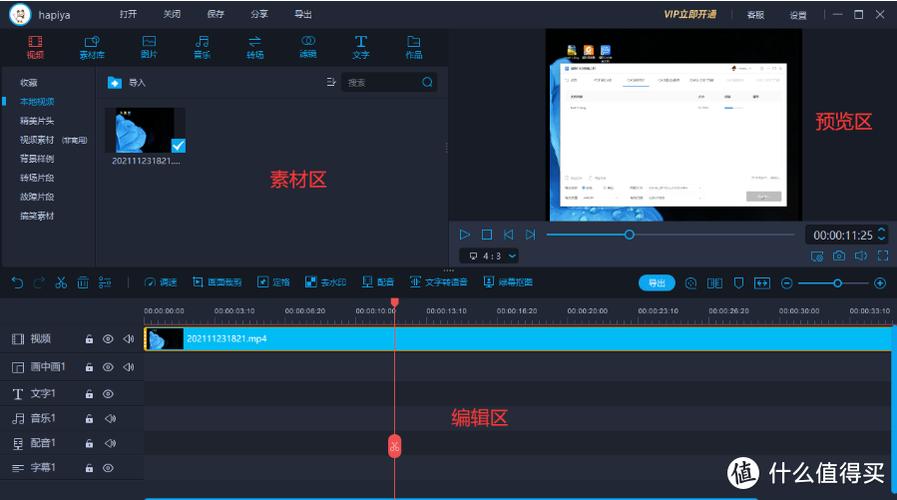Click the 文字转语音 text-to-speech tool

[x=438, y=282]
